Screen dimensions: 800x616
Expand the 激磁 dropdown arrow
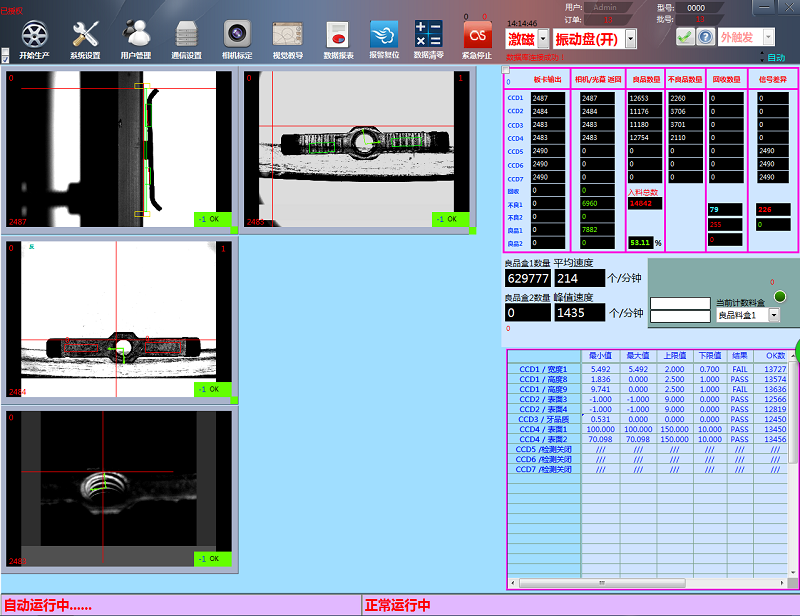tap(543, 39)
